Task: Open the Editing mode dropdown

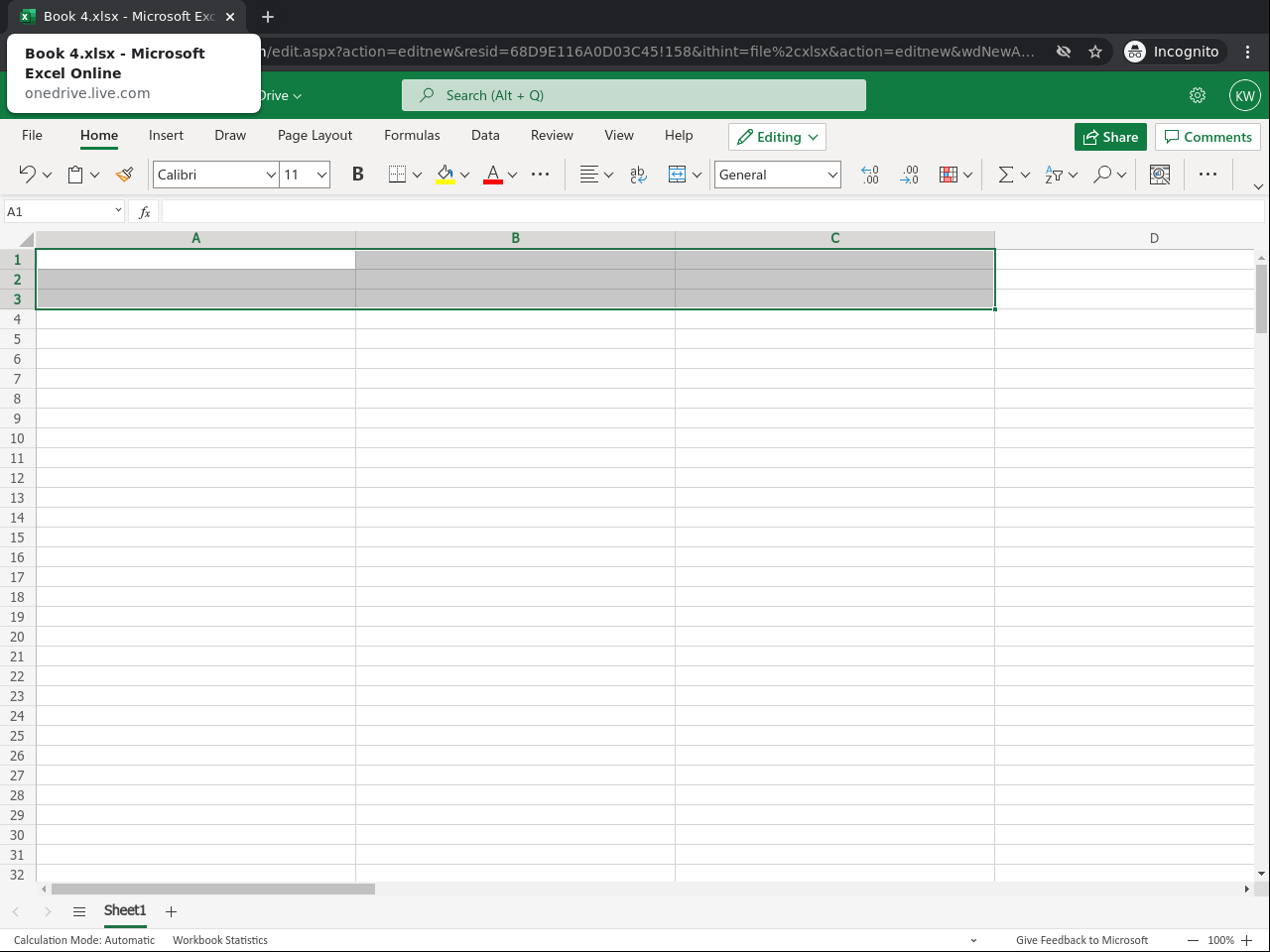Action: 777,137
